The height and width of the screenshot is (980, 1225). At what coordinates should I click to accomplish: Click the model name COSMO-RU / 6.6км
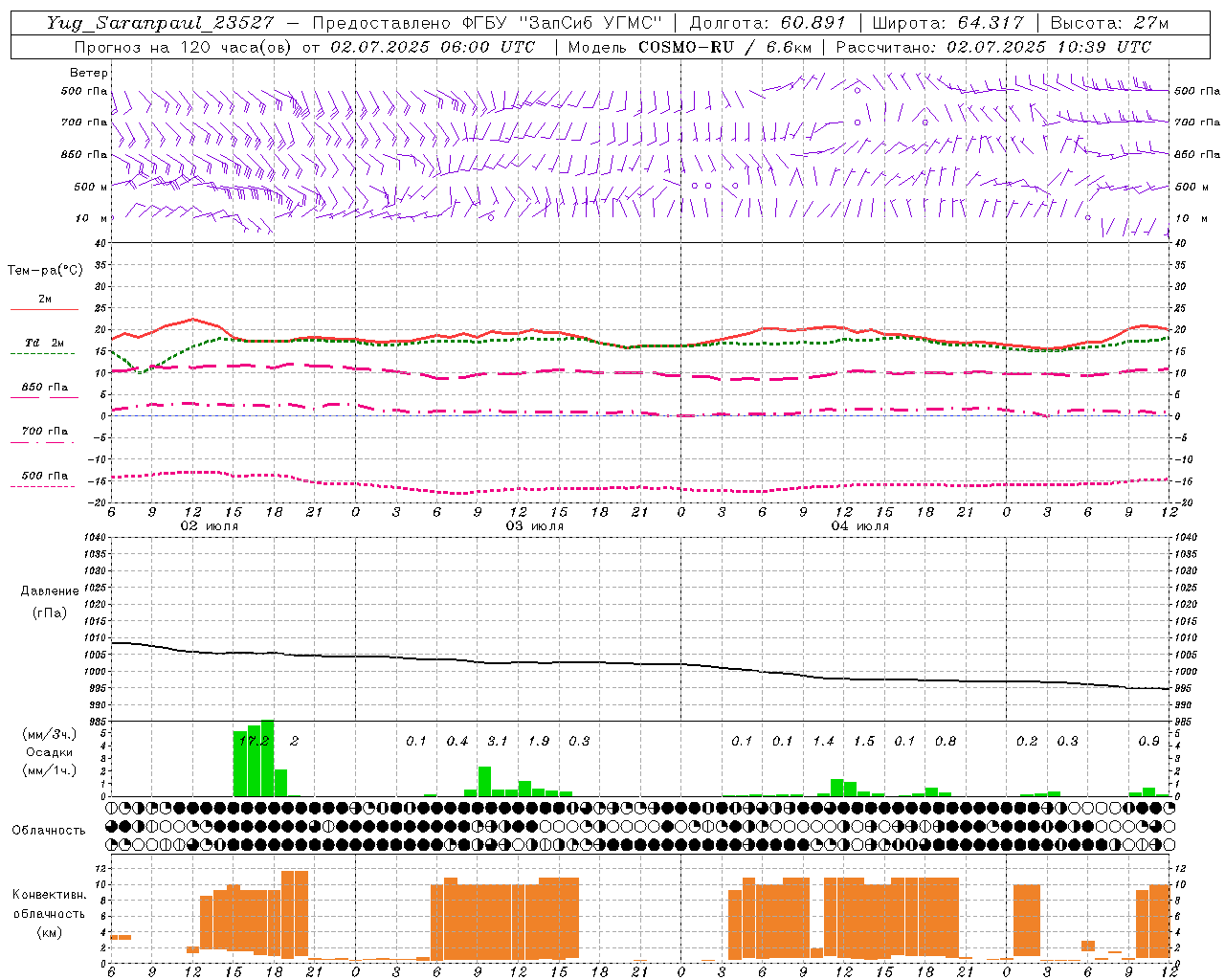725,47
